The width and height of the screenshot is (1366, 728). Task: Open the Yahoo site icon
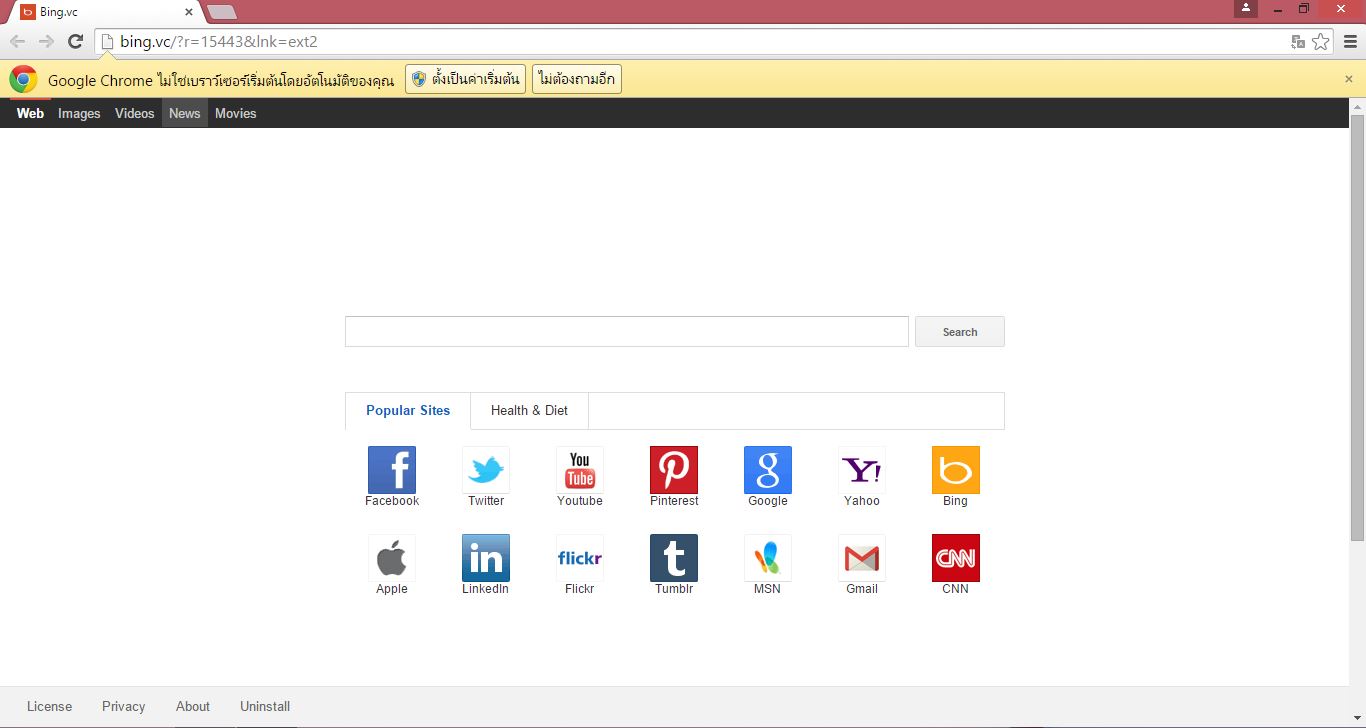click(x=862, y=470)
